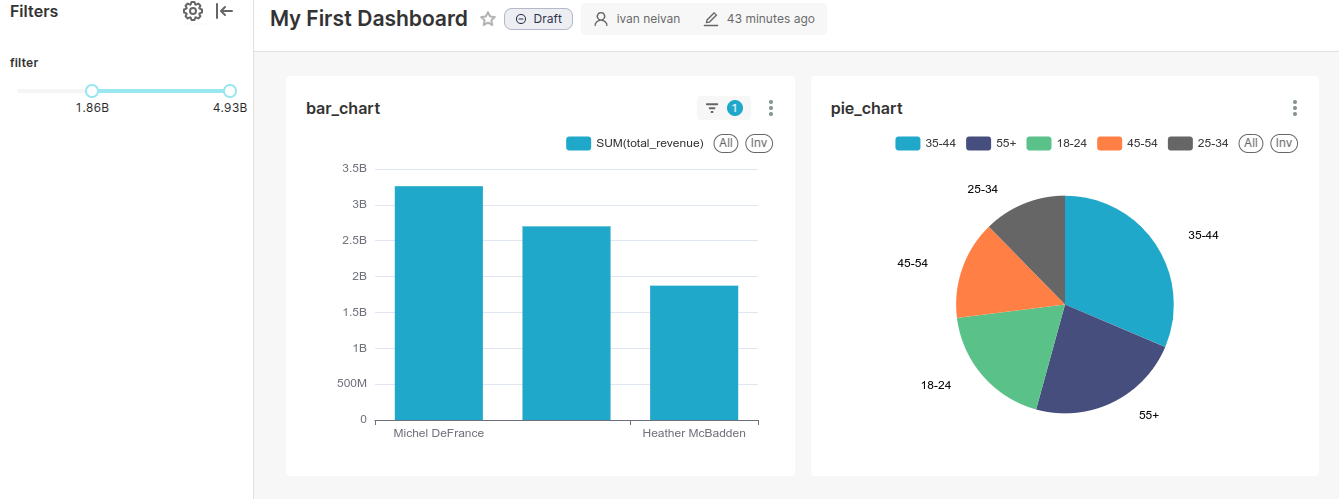Open the Filters settings gear
This screenshot has height=499, width=1339.
[x=193, y=12]
